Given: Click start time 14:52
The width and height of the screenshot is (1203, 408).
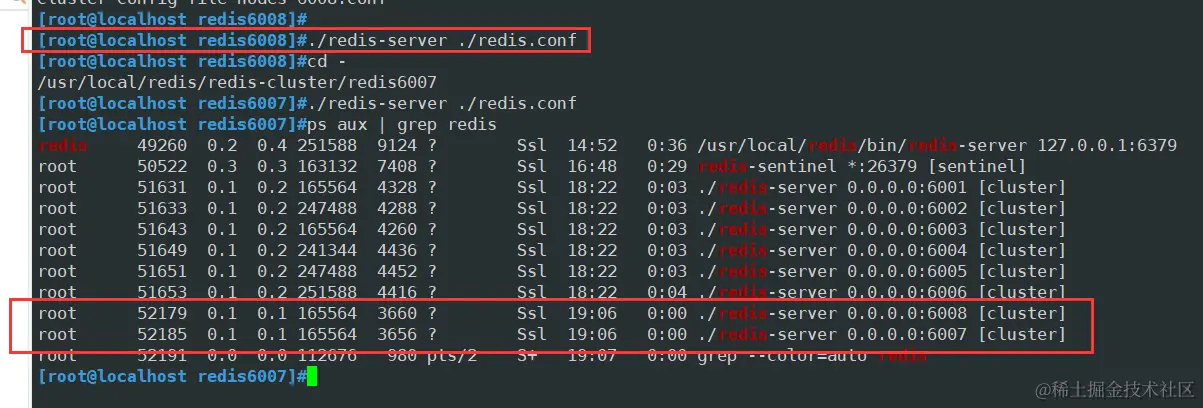Looking at the screenshot, I should (x=592, y=146).
